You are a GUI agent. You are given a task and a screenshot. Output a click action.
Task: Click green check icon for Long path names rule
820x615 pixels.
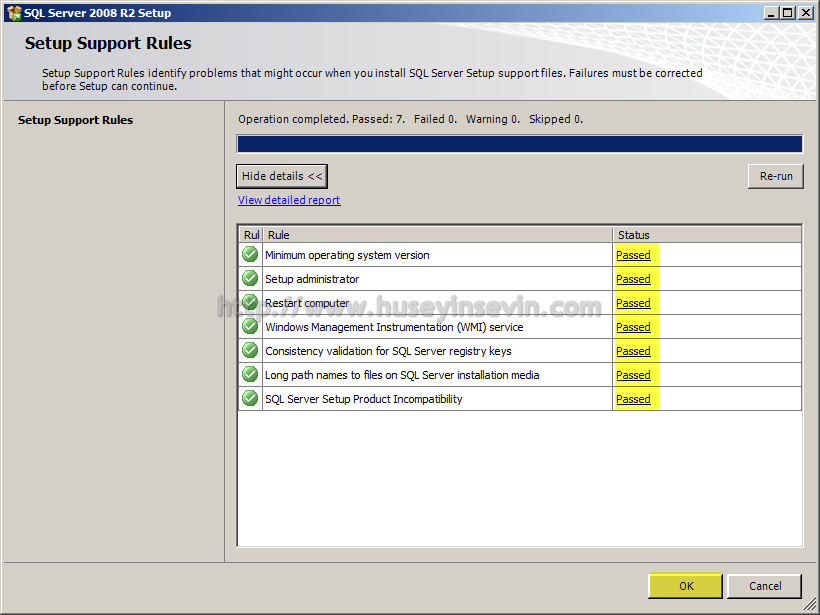tap(250, 374)
